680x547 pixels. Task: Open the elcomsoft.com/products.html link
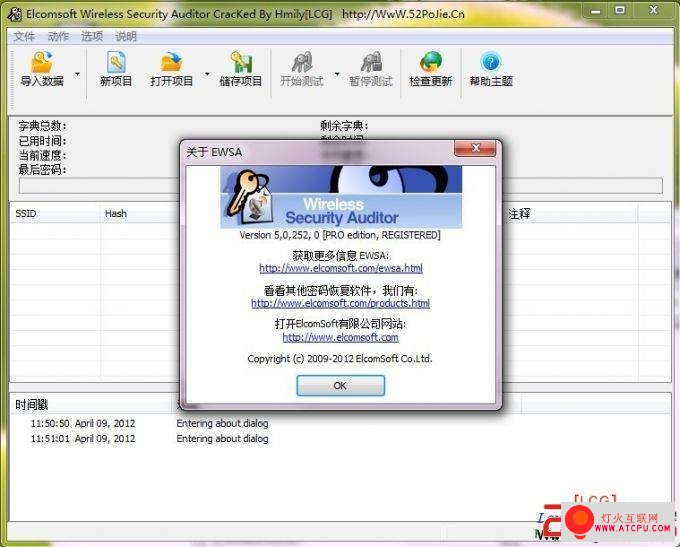click(x=340, y=303)
